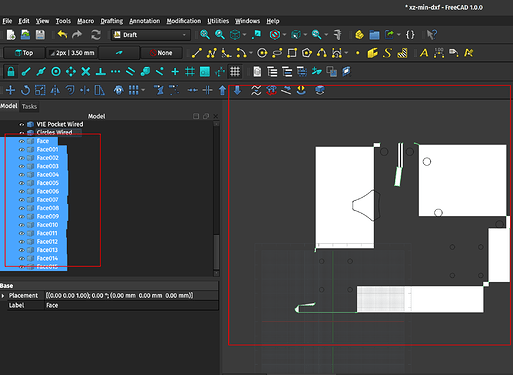Hide Face003 using its eye icon
Screen dimensions: 513x375
pyautogui.click(x=22, y=166)
